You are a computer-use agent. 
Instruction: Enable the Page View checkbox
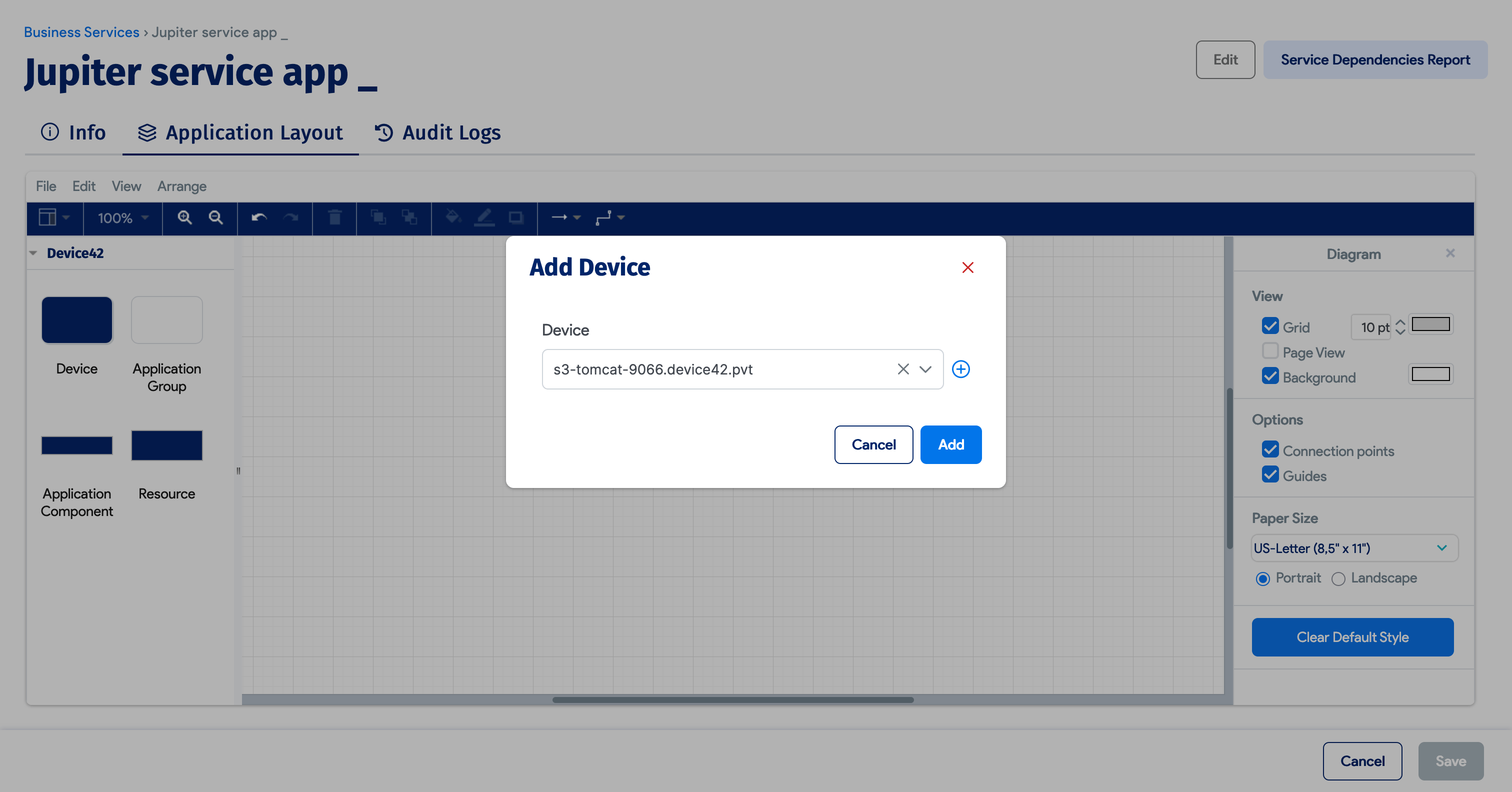point(1270,351)
